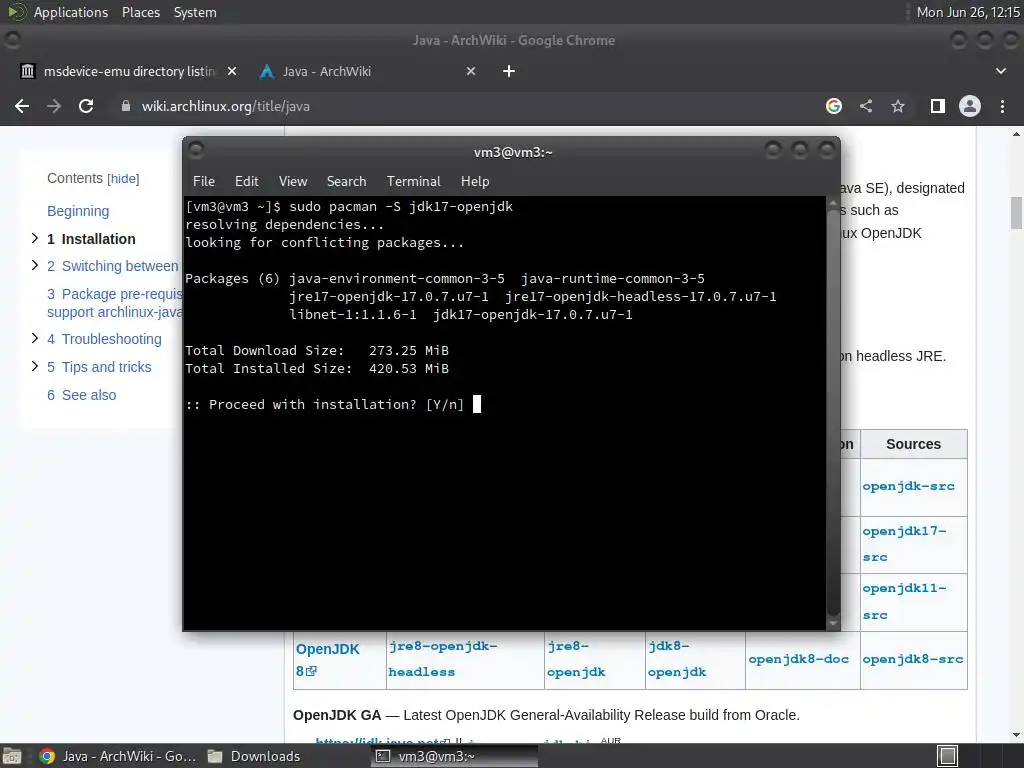The image size is (1024, 768).
Task: Open the terminal Edit menu
Action: pos(246,181)
